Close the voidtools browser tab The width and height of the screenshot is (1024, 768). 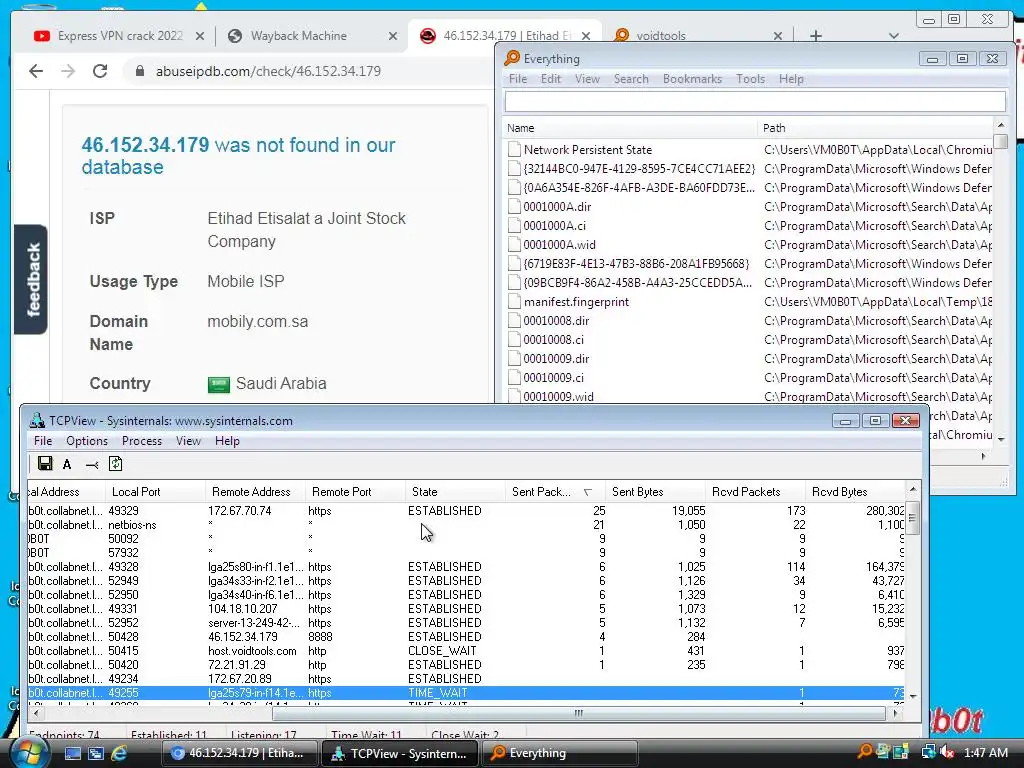coord(777,36)
